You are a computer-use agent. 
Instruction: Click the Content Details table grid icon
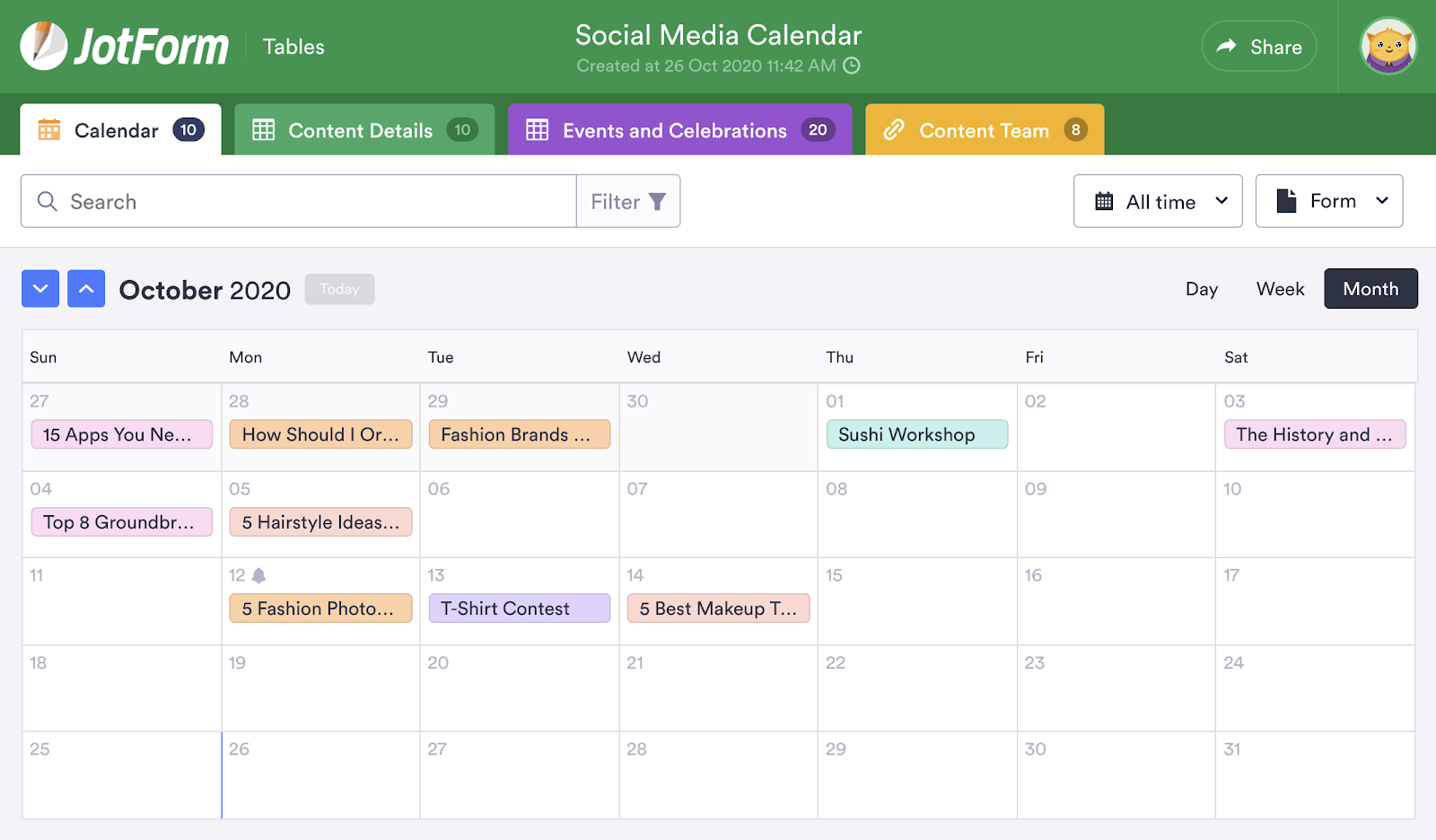(x=265, y=129)
